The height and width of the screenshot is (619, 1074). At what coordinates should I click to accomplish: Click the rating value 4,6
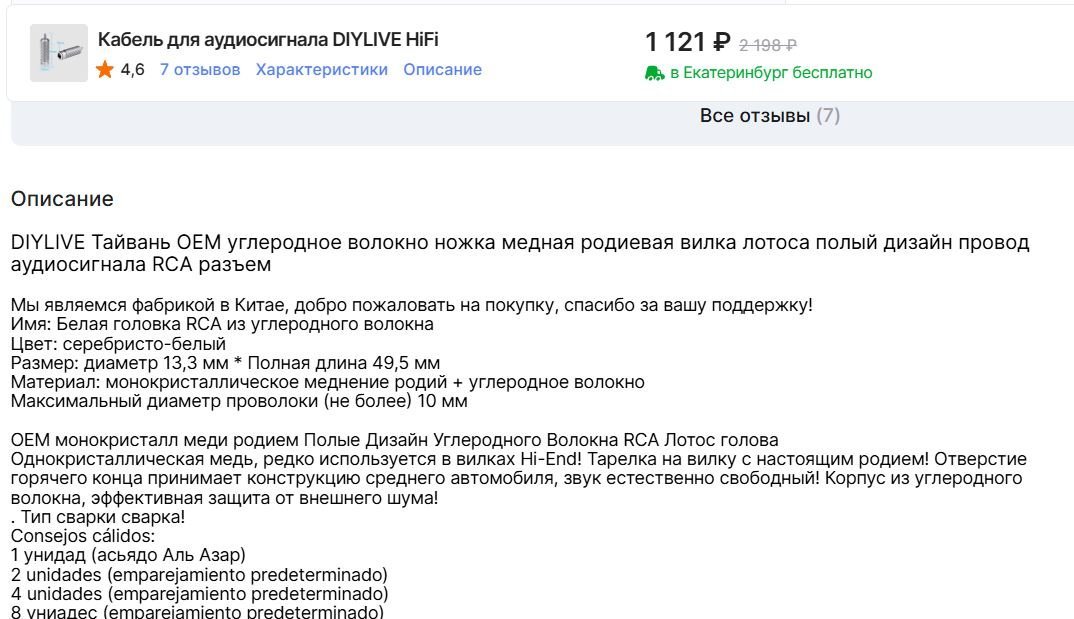133,70
